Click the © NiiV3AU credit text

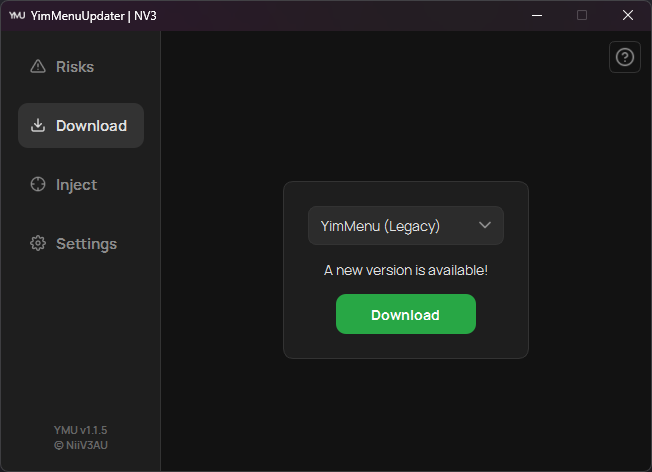point(81,445)
